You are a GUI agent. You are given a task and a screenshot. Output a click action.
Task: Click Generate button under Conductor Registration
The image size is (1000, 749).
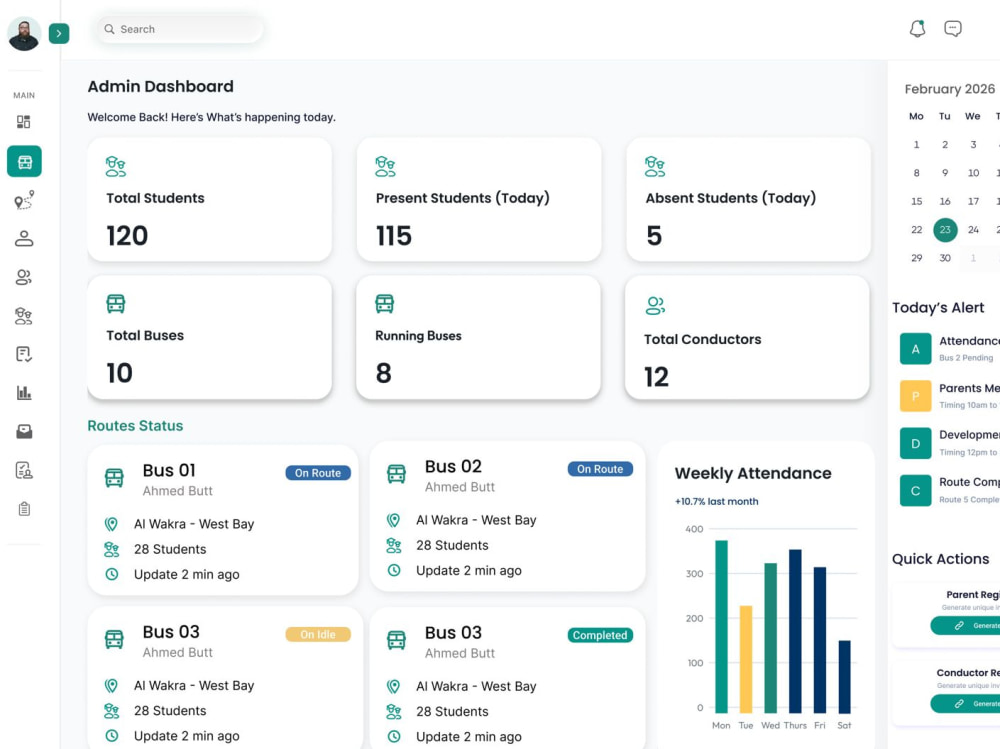pyautogui.click(x=966, y=704)
